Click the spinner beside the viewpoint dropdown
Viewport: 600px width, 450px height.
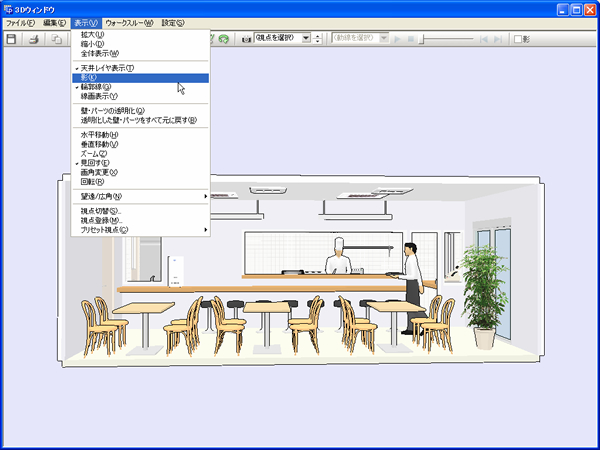click(317, 39)
